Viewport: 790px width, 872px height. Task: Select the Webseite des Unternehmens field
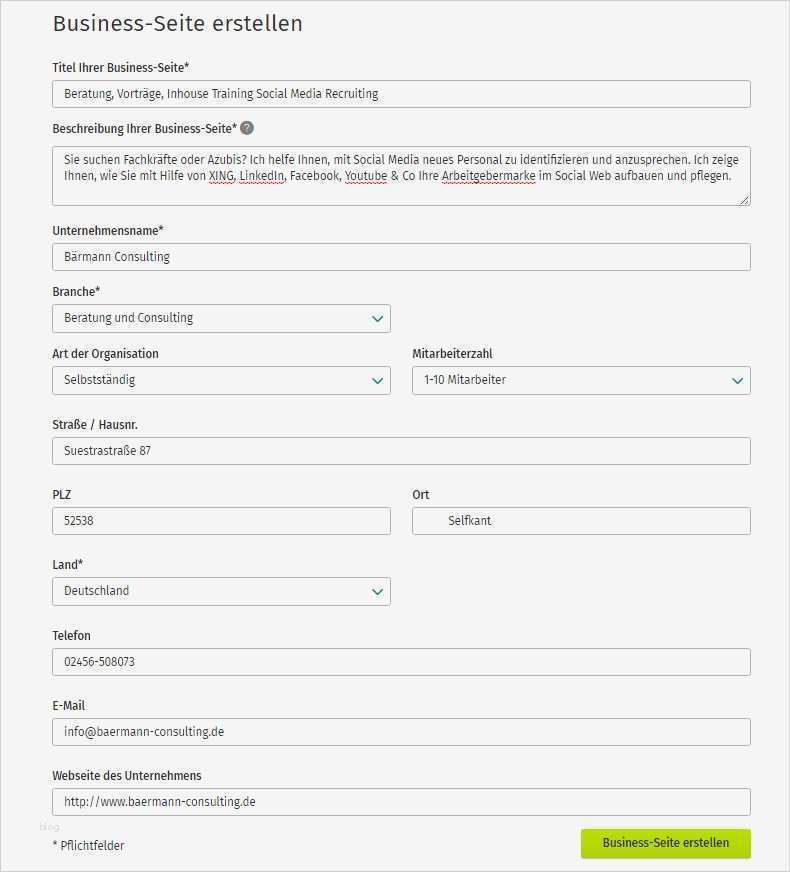(401, 802)
